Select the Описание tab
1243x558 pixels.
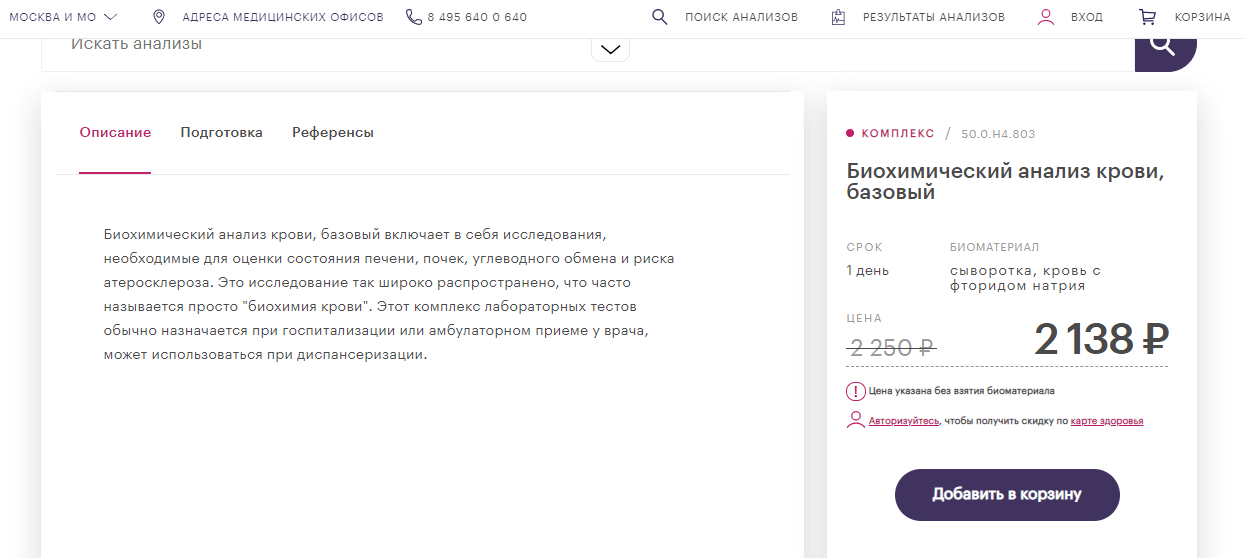click(x=115, y=132)
